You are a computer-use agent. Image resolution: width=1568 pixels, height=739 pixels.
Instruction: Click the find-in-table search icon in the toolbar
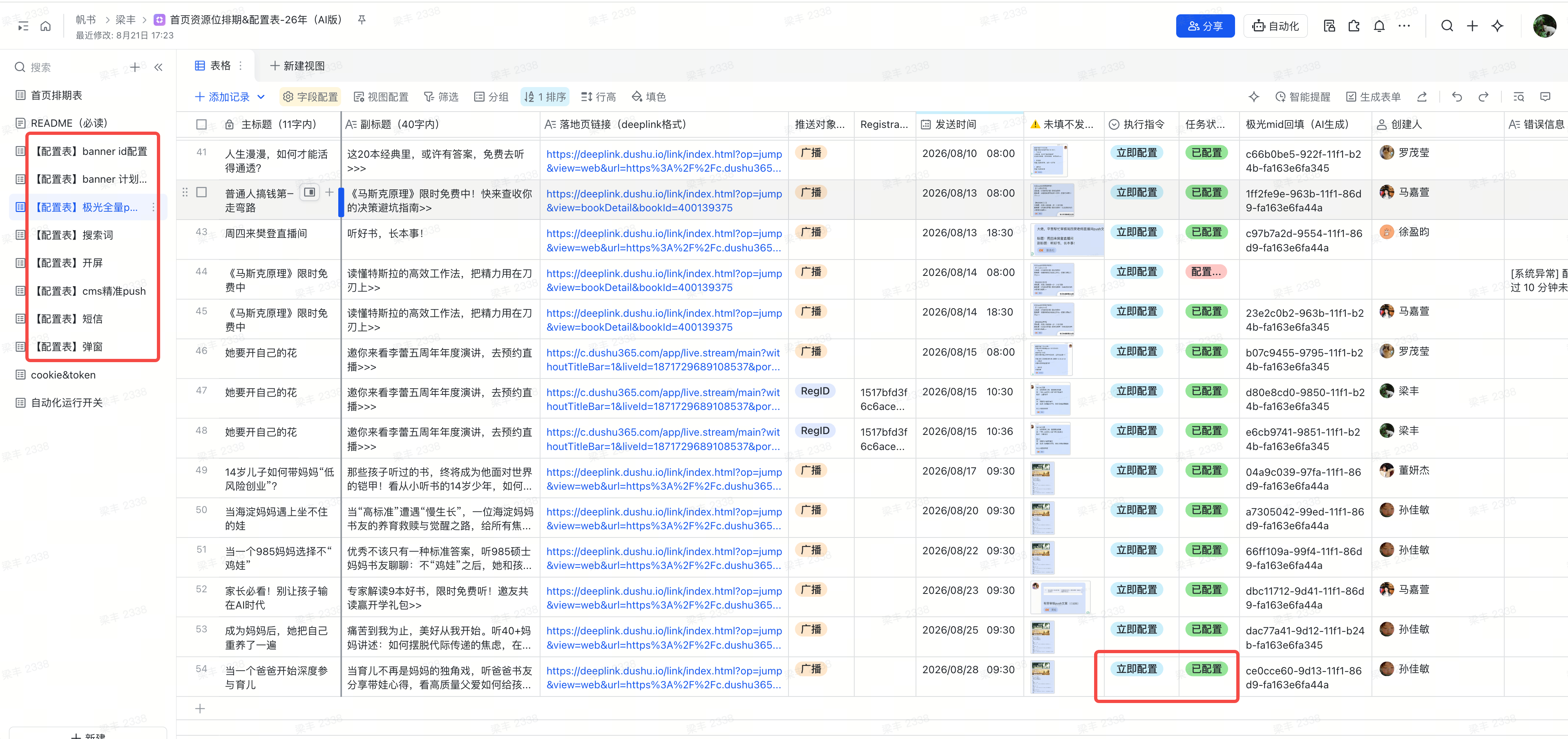point(1519,97)
